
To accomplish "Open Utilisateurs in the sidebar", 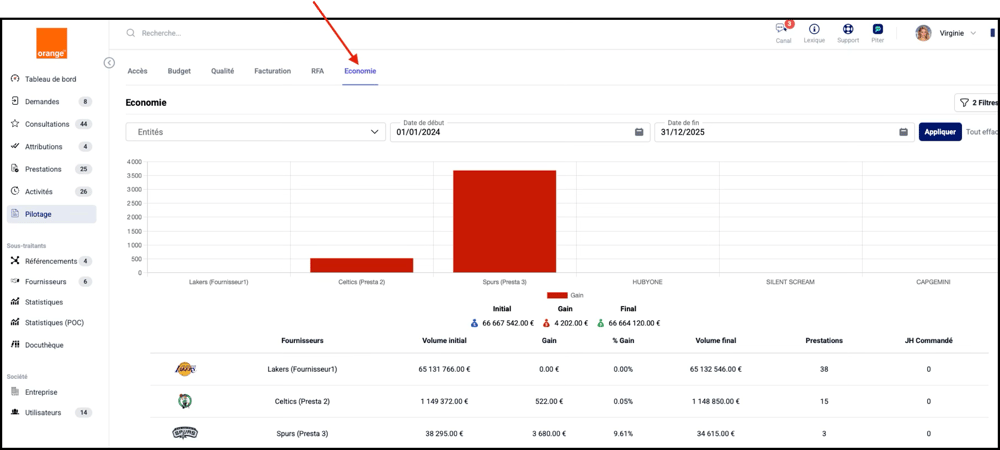I will 43,412.
